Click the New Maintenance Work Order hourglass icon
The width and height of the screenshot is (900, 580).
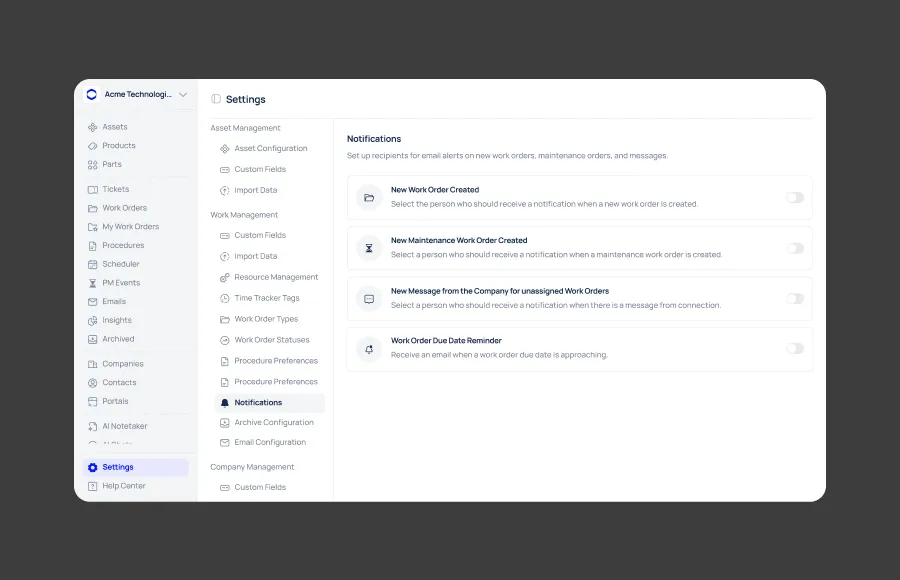369,248
